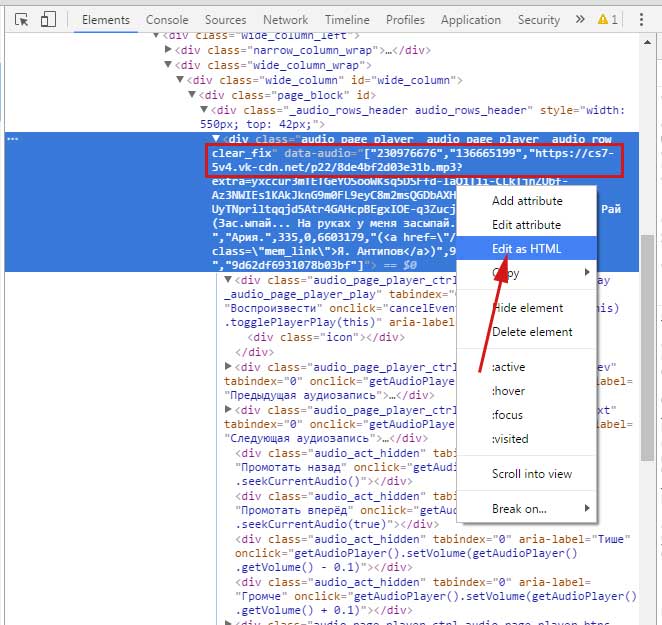Go to the Sources tab
The width and height of the screenshot is (662, 625).
point(225,19)
